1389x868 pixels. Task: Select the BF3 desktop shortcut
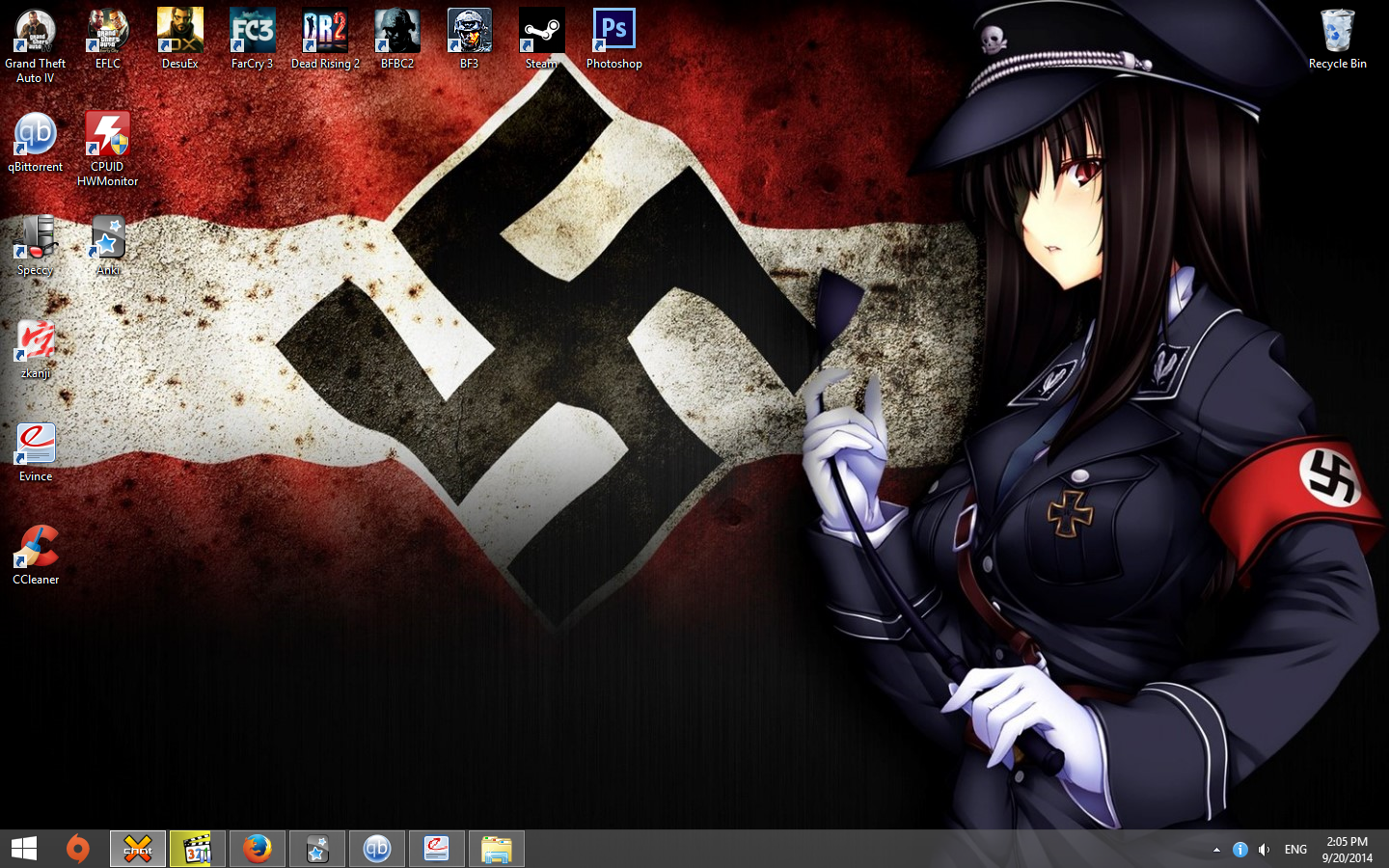470,40
